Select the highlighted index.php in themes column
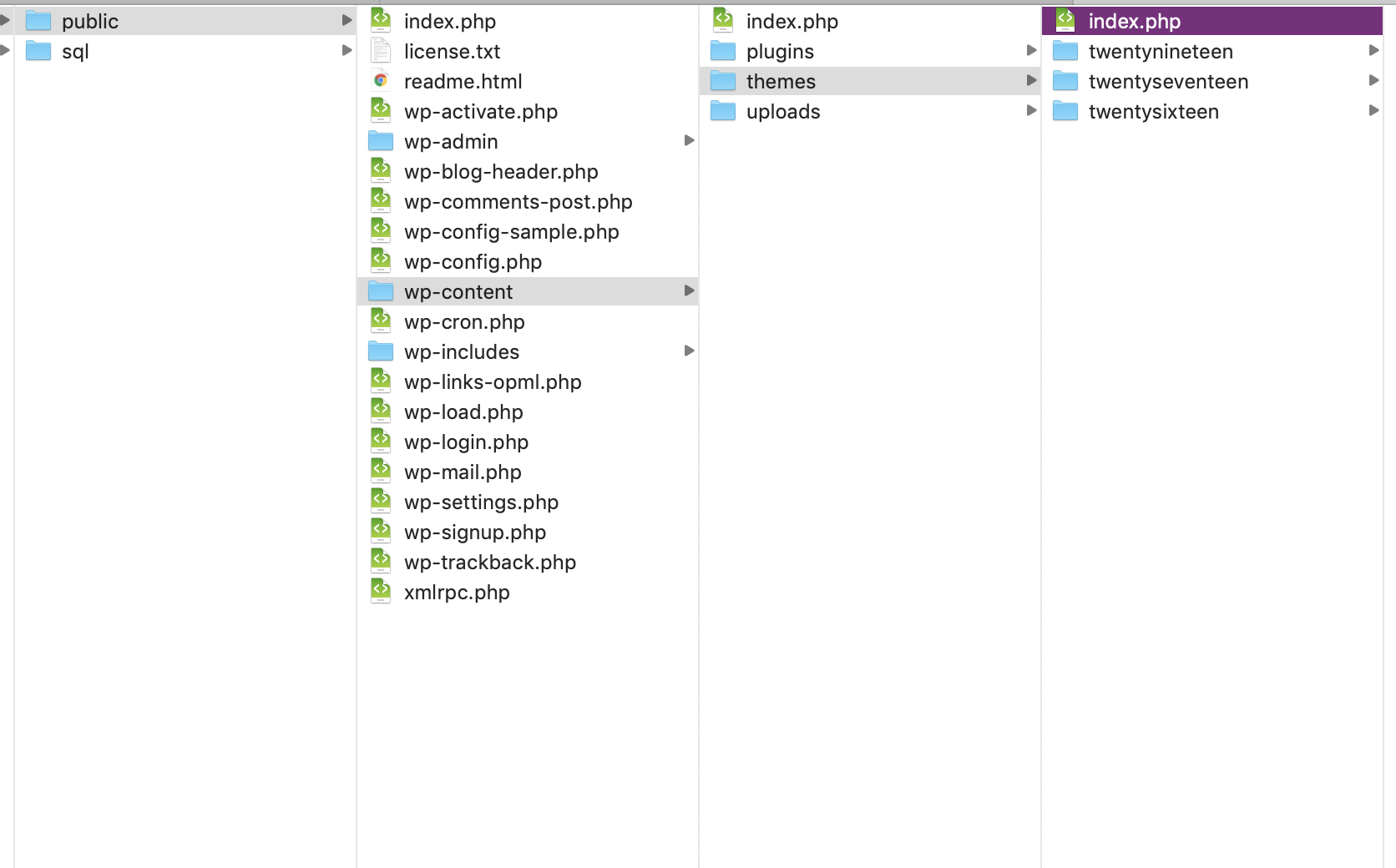The height and width of the screenshot is (868, 1396). click(x=1212, y=21)
